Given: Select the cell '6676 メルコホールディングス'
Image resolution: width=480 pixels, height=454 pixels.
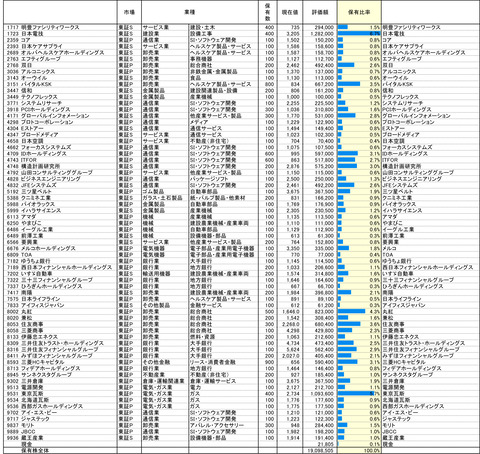Looking at the screenshot, I should pyautogui.click(x=60, y=248).
